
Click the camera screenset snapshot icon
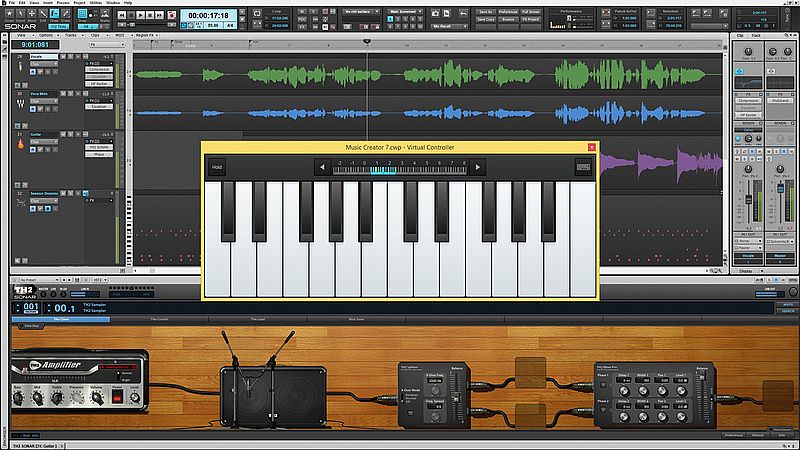(x=435, y=14)
